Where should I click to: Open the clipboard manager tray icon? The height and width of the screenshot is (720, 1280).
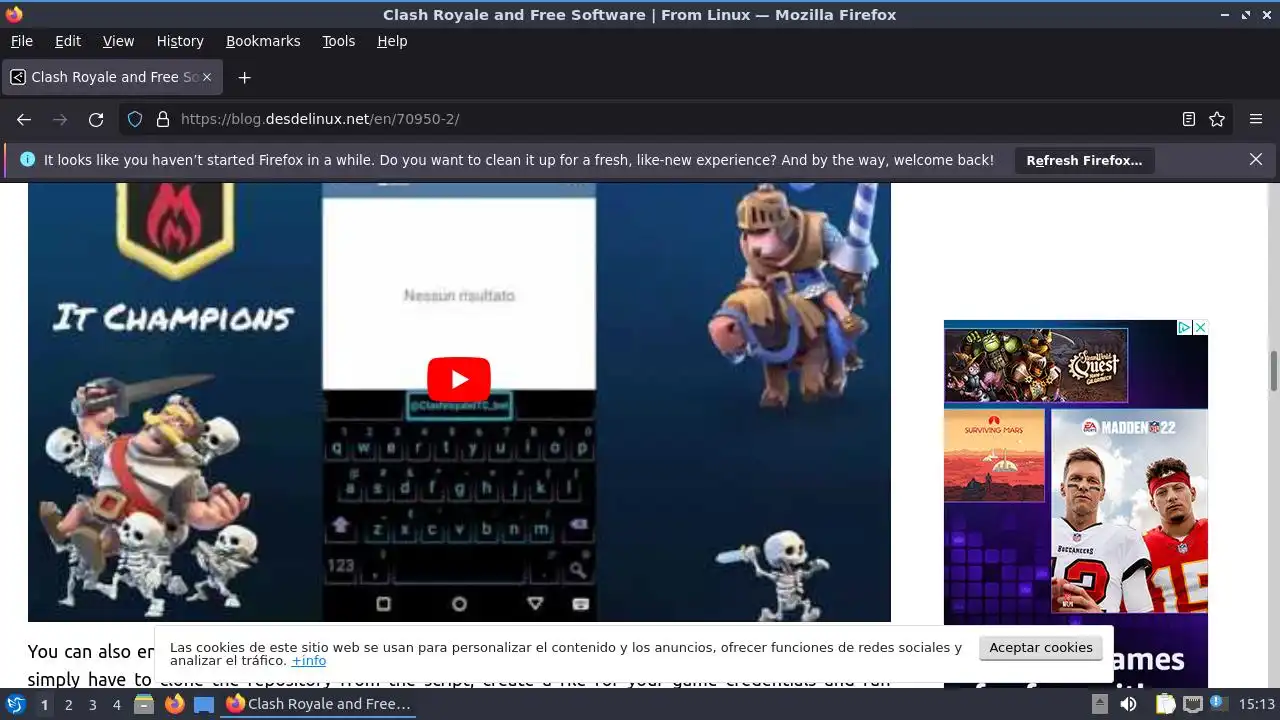(x=1165, y=704)
